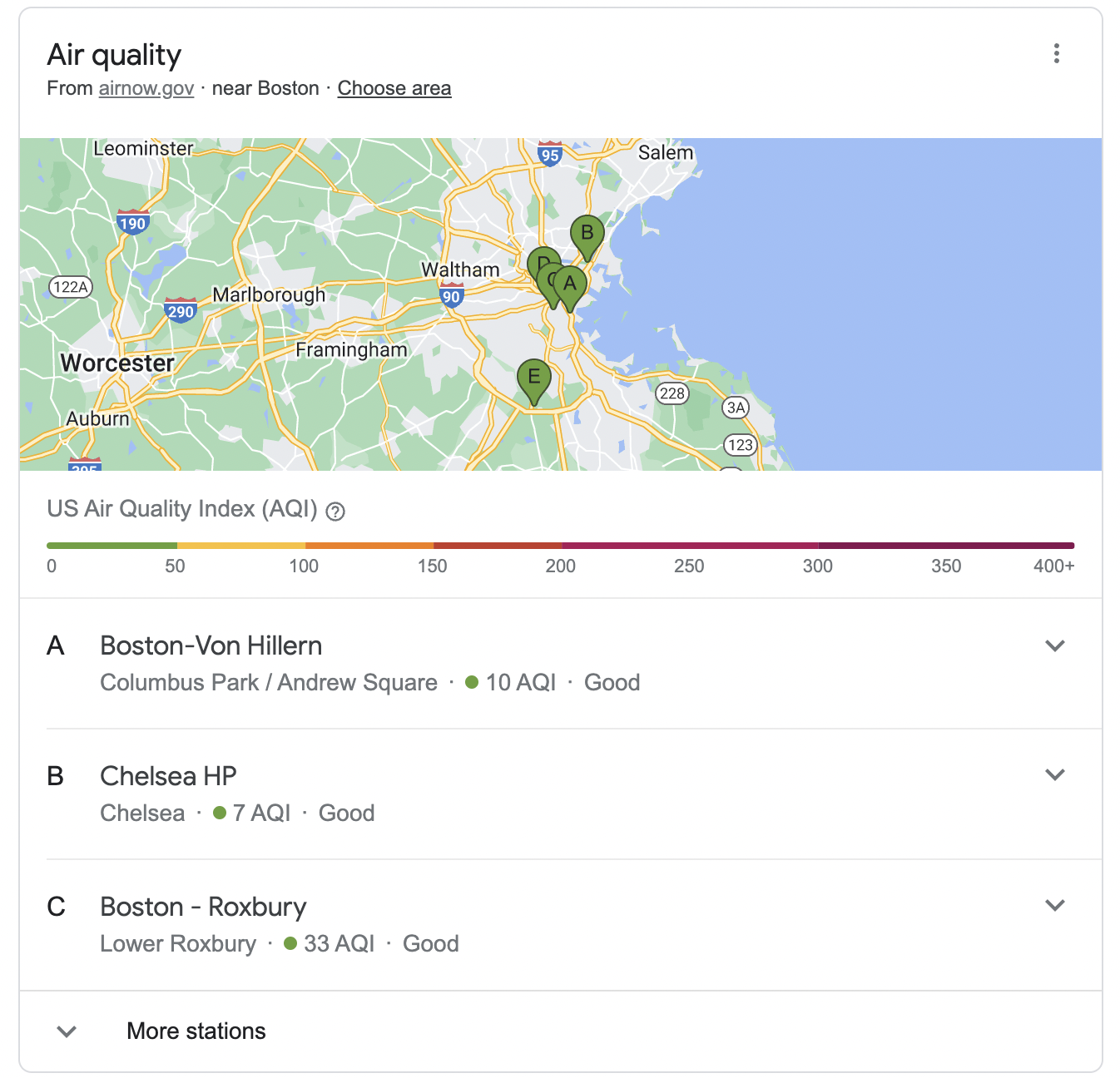This screenshot has width=1120, height=1078.
Task: Select map pin E south of Boston
Action: pos(533,378)
